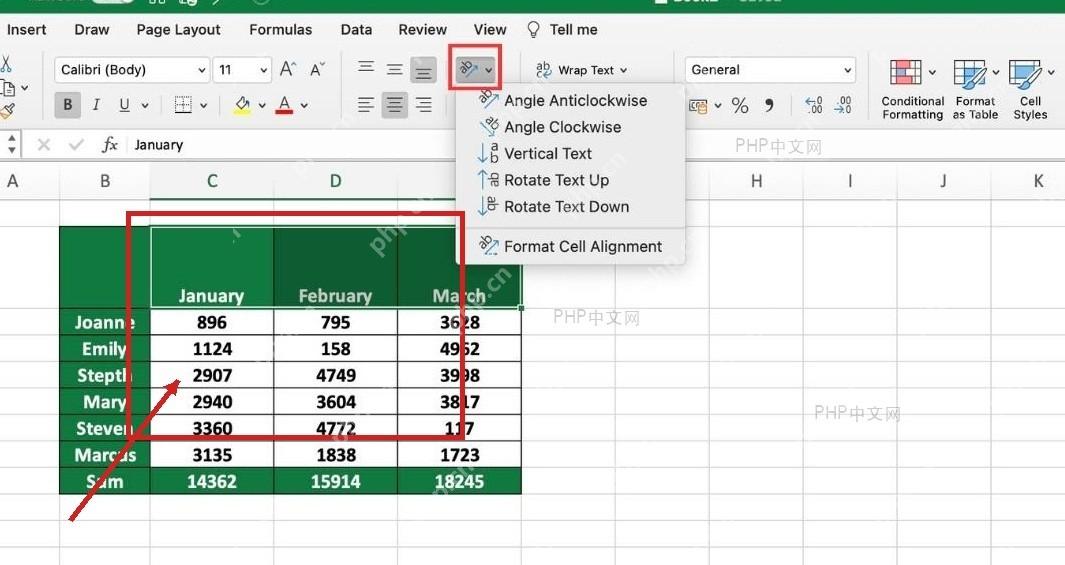
Task: Click the Orientation button in ribbon
Action: [475, 69]
